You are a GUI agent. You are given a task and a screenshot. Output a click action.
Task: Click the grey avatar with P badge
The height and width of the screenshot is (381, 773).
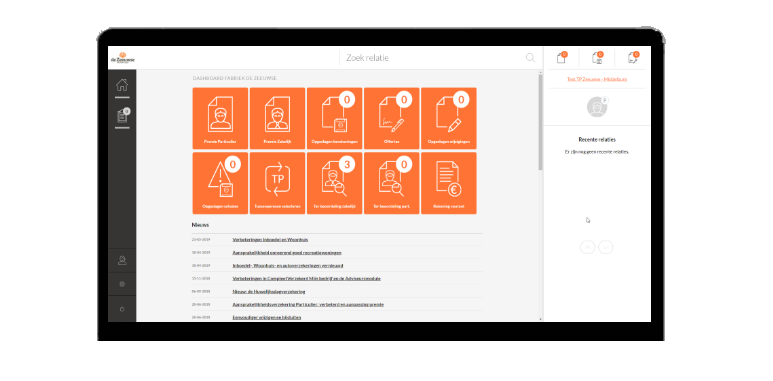pos(597,106)
